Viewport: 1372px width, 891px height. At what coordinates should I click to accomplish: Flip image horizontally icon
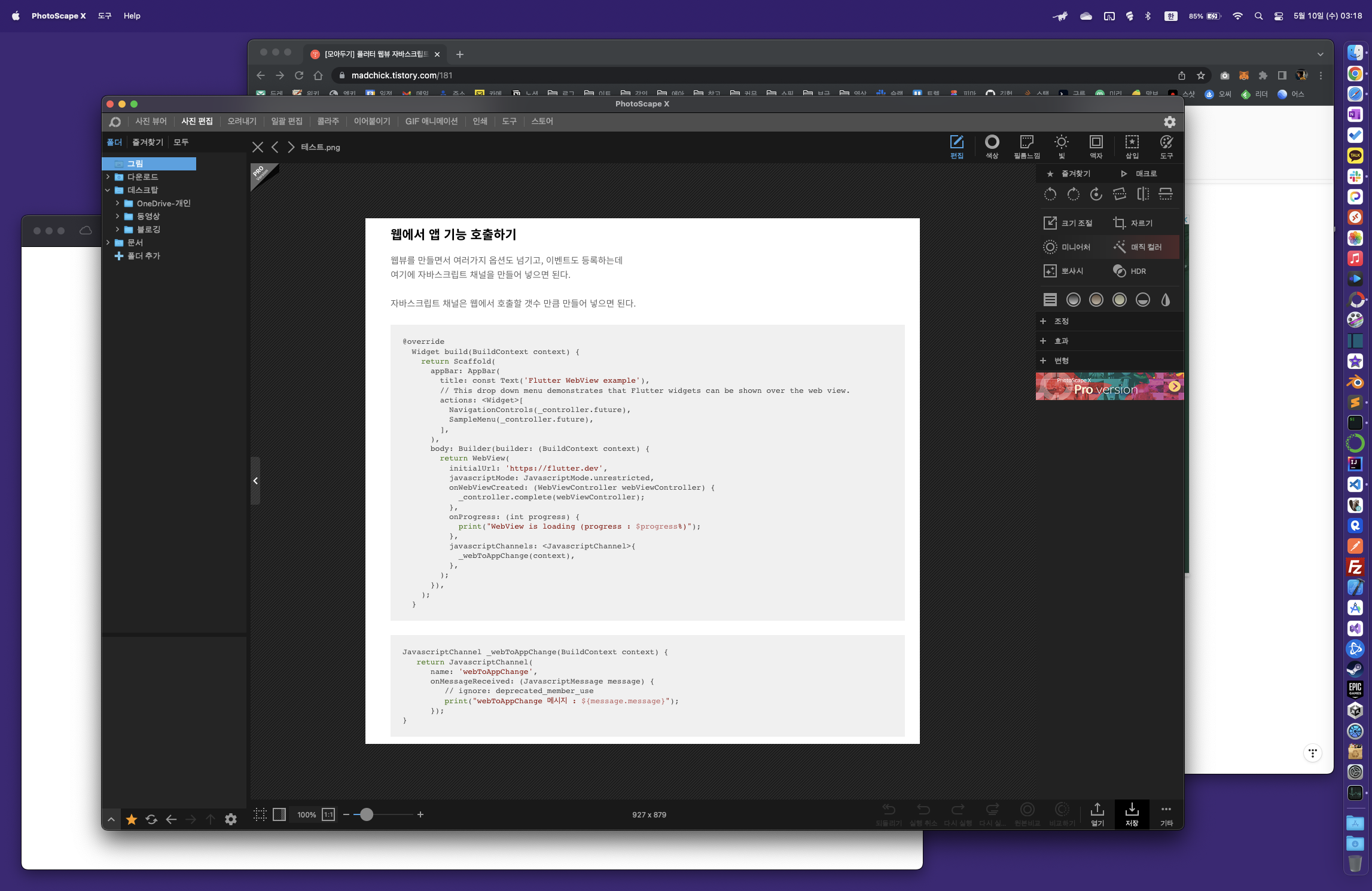point(1143,194)
